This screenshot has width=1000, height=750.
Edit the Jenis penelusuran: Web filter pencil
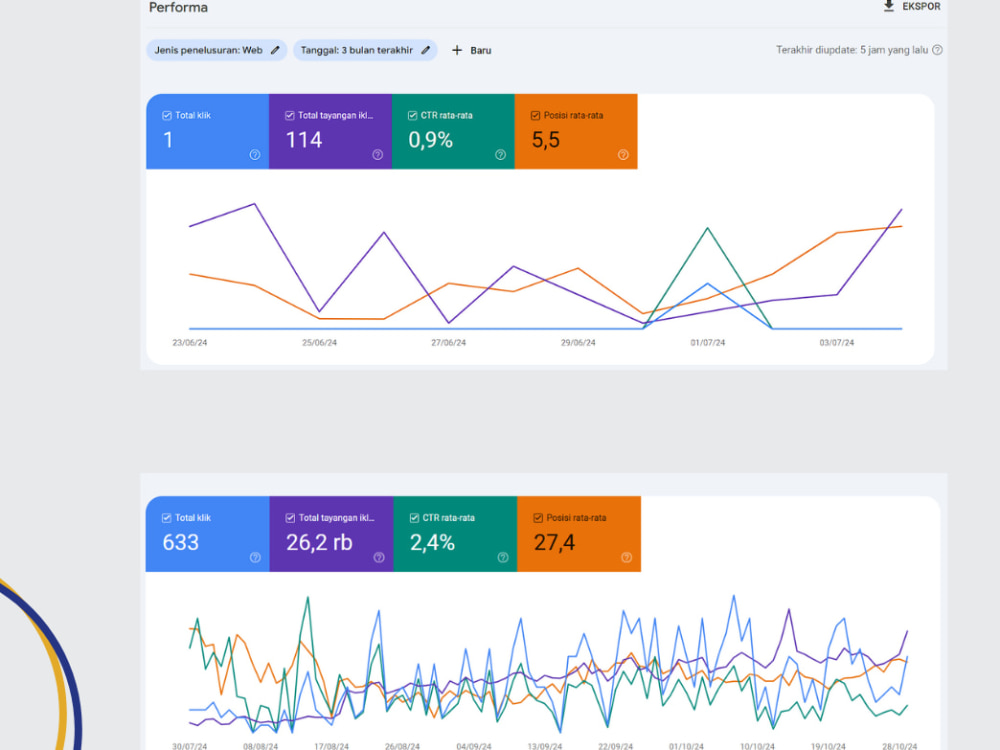pyautogui.click(x=275, y=50)
